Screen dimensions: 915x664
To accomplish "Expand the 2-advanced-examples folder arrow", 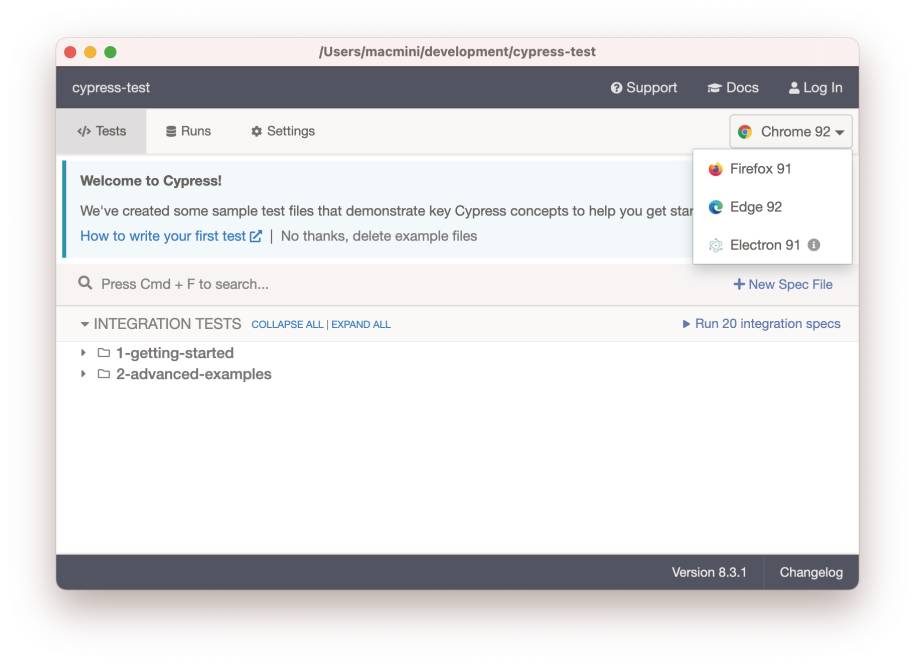I will tap(83, 374).
